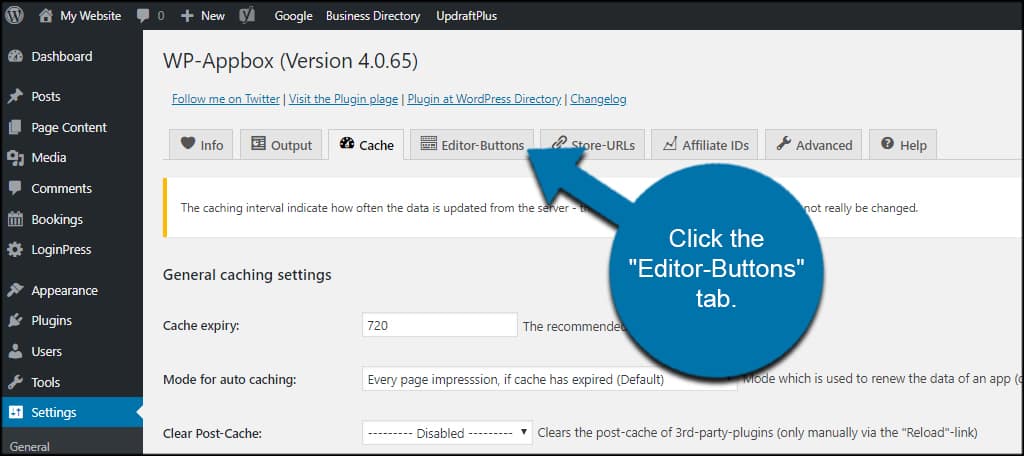Open the Media menu item
This screenshot has width=1024, height=456.
(71, 157)
